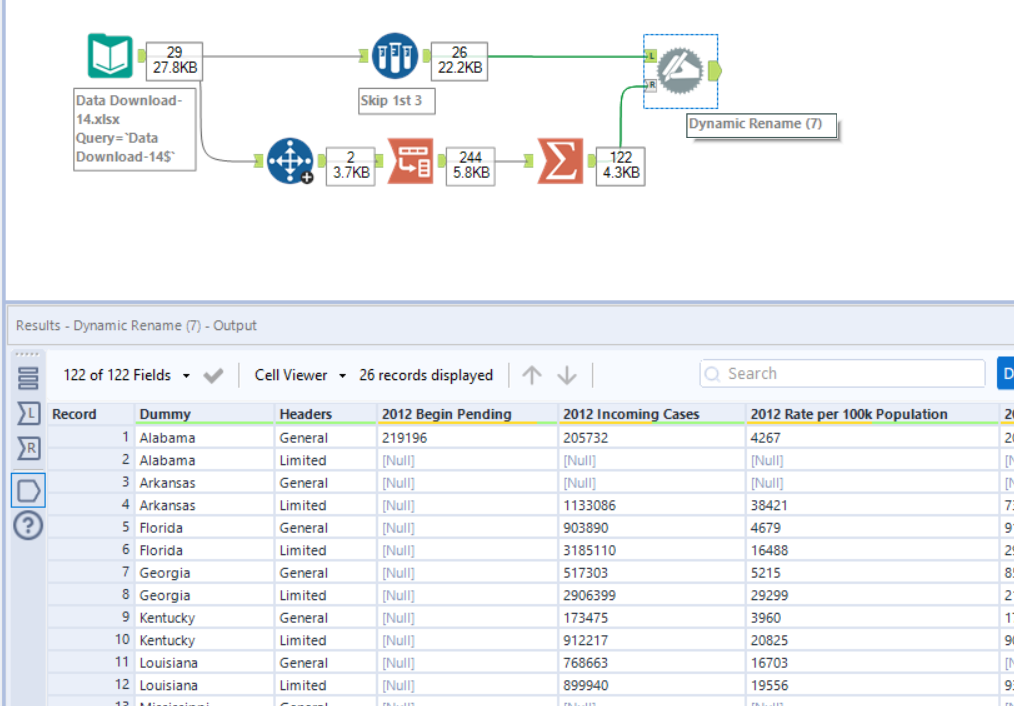Click the down arrow to go to next record
The height and width of the screenshot is (706, 1014).
pos(566,374)
